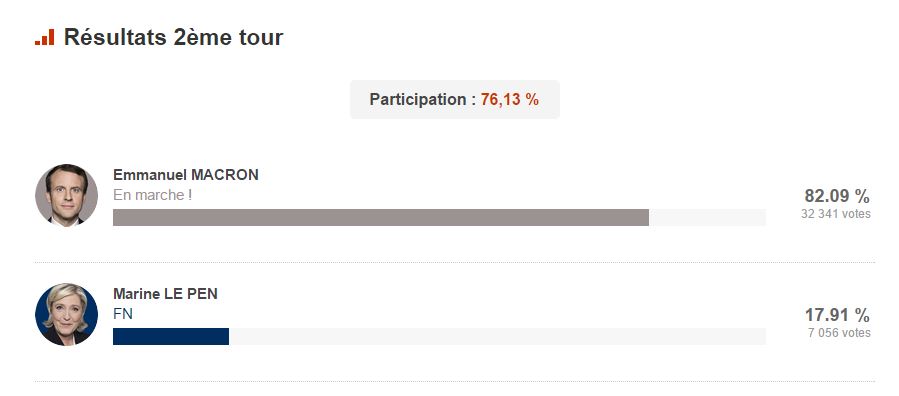Click Le Pen's dark blue result bar

click(x=171, y=336)
